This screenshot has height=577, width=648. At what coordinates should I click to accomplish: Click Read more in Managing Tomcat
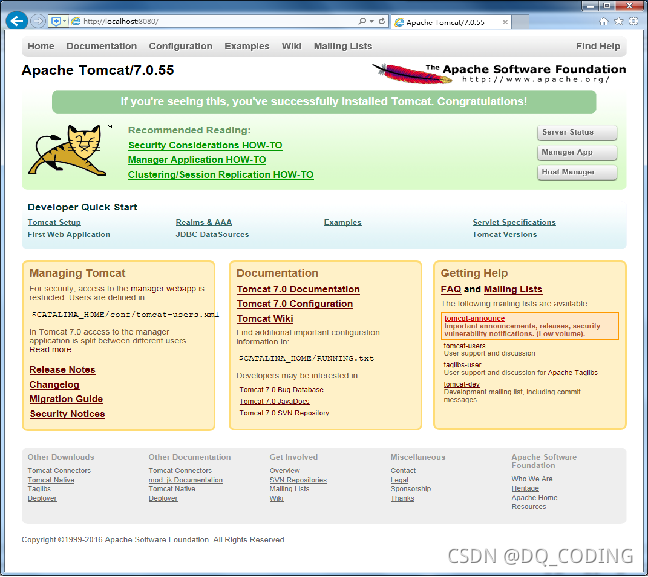click(50, 350)
